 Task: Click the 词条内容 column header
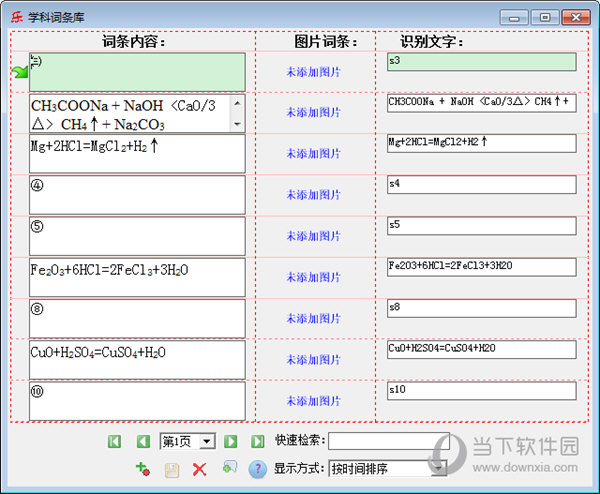[133, 41]
